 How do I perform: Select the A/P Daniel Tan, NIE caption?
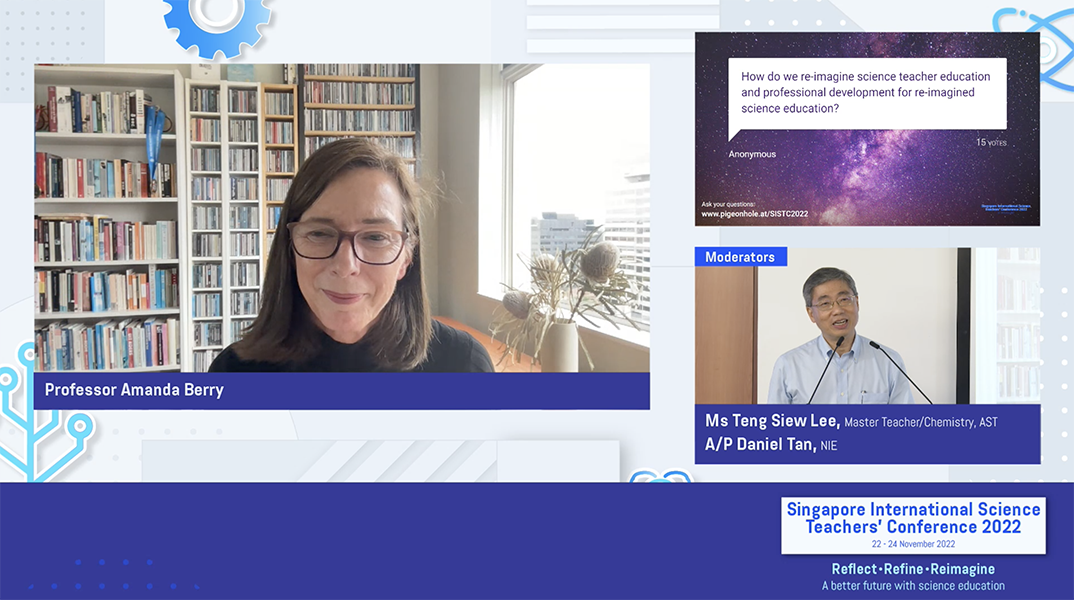pyautogui.click(x=771, y=445)
